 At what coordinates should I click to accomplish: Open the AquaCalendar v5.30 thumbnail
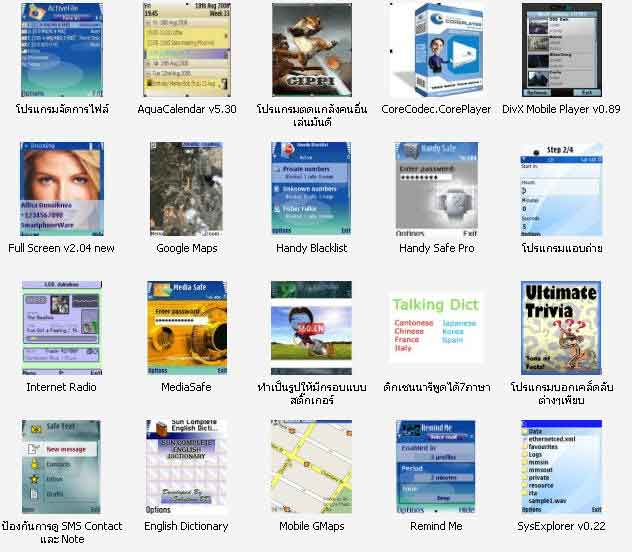coord(187,50)
